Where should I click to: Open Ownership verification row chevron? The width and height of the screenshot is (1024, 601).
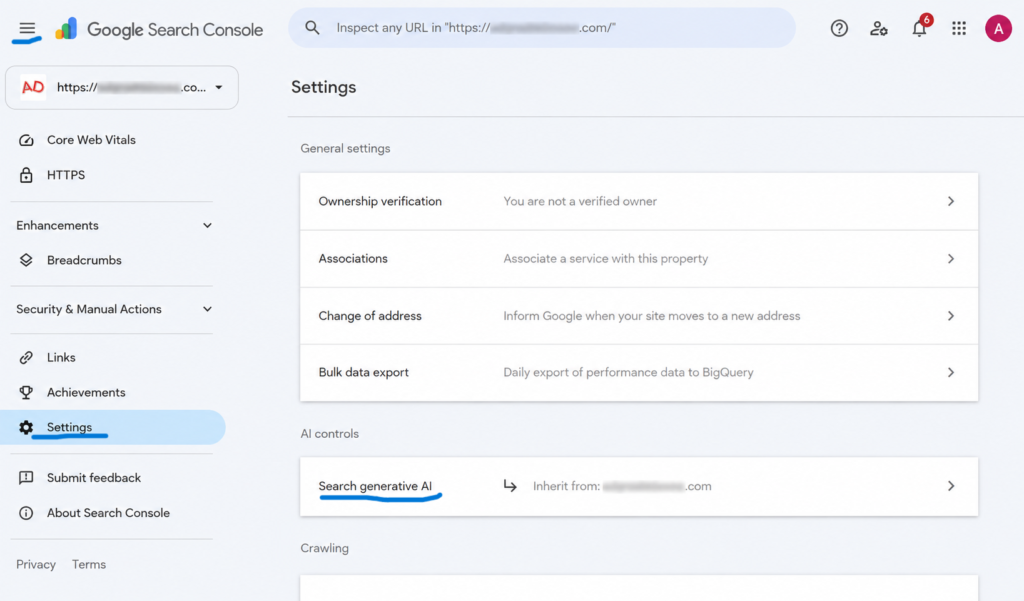(x=951, y=201)
